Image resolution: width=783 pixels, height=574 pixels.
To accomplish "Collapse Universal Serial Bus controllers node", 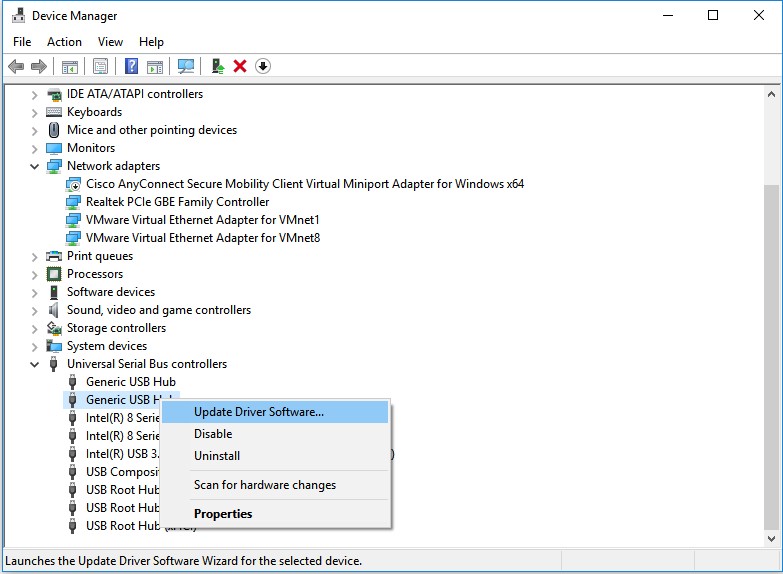I will [34, 364].
